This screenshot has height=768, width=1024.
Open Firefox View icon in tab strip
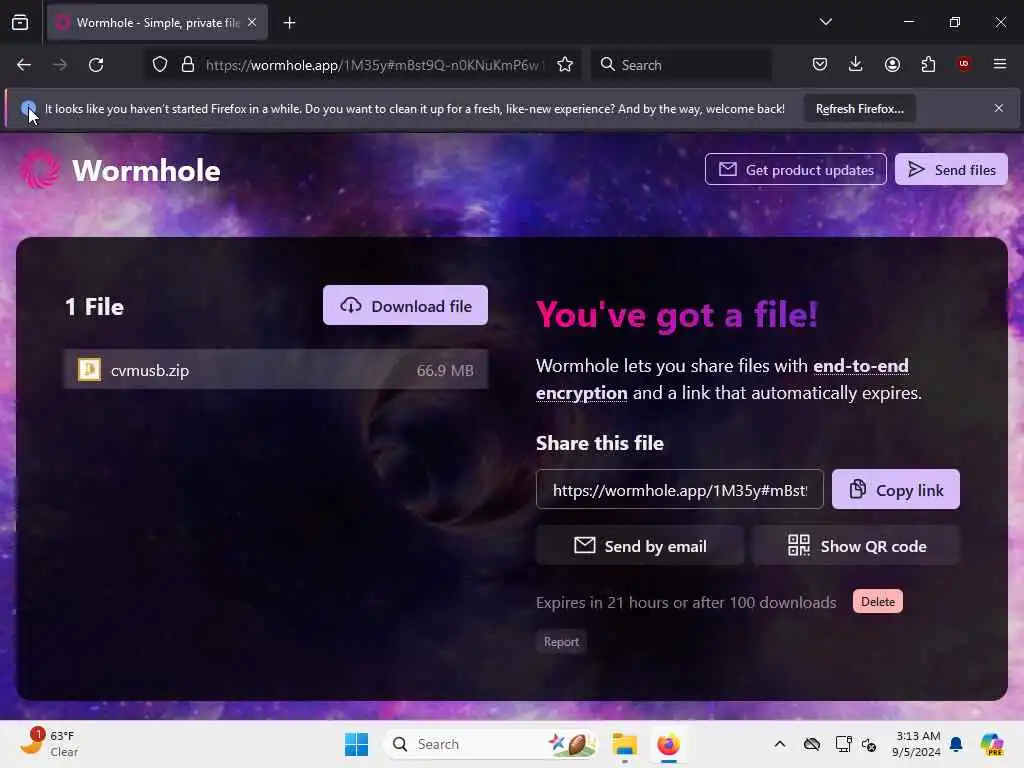[20, 23]
